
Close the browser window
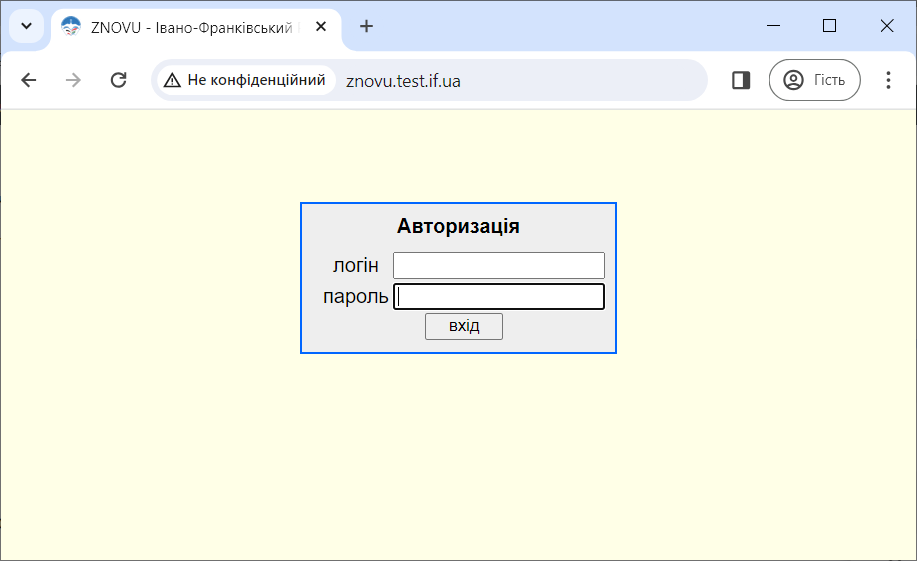coord(886,26)
